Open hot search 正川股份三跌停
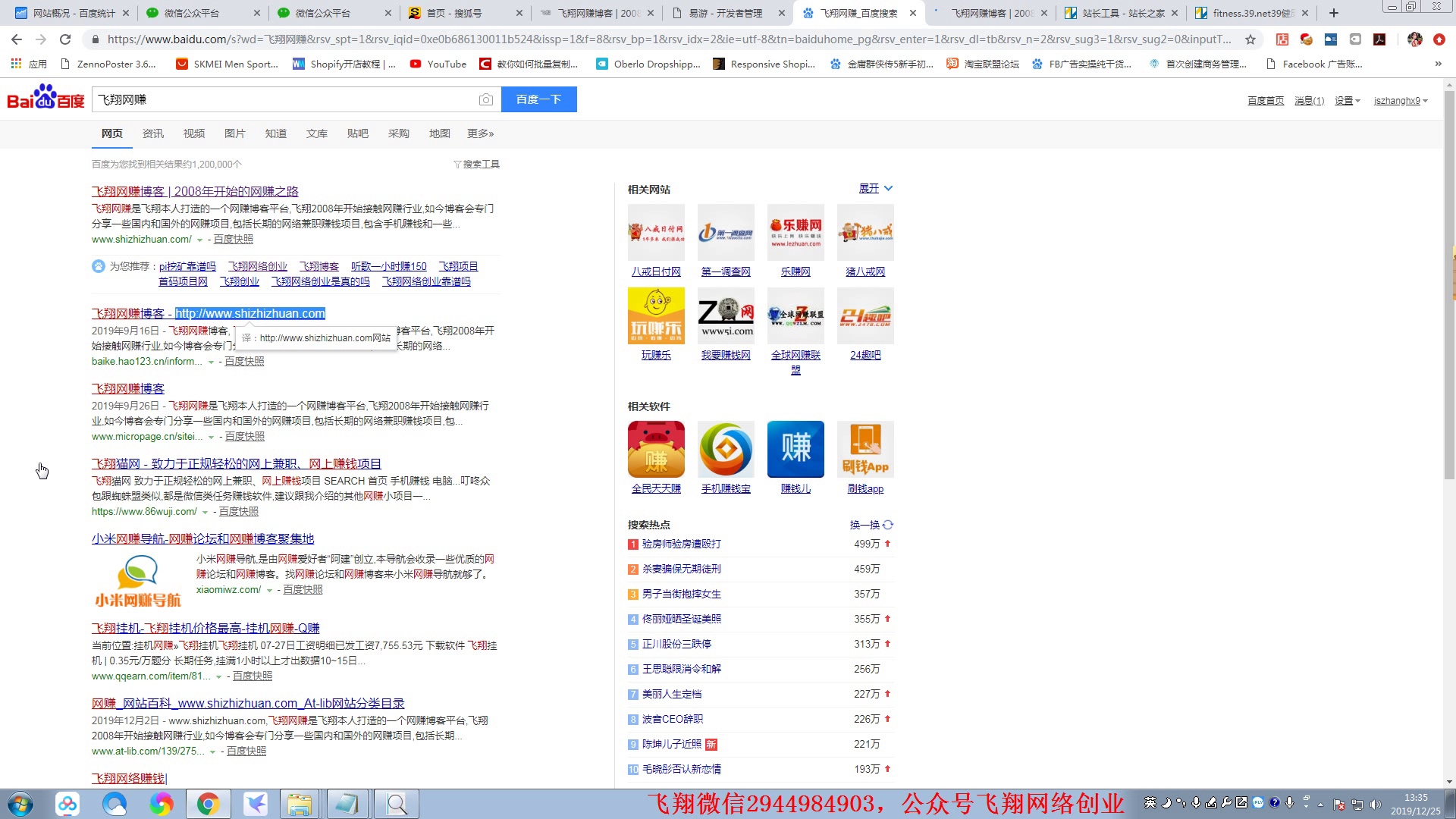This screenshot has width=1456, height=819. click(676, 645)
